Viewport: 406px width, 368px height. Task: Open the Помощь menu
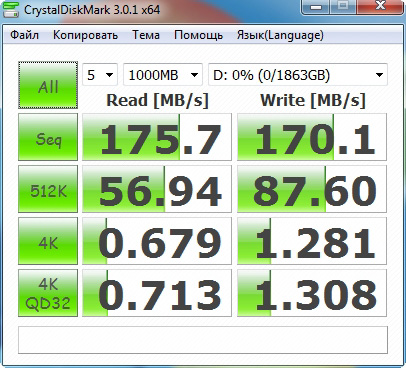[198, 35]
